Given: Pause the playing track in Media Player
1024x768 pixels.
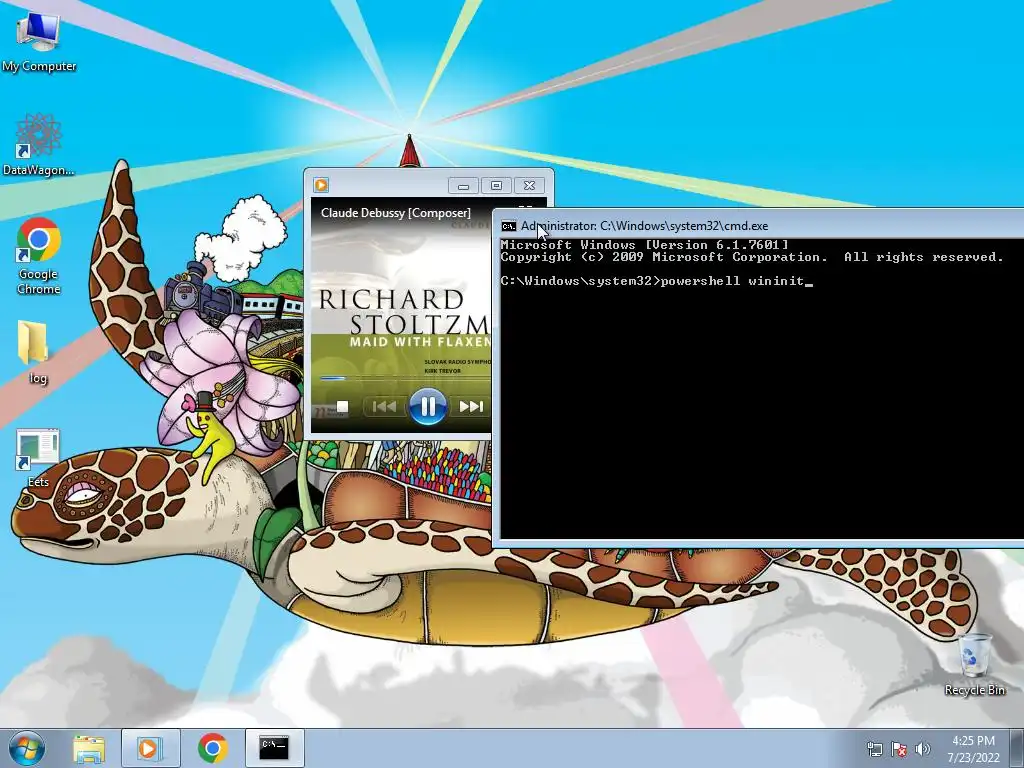Looking at the screenshot, I should [x=428, y=406].
